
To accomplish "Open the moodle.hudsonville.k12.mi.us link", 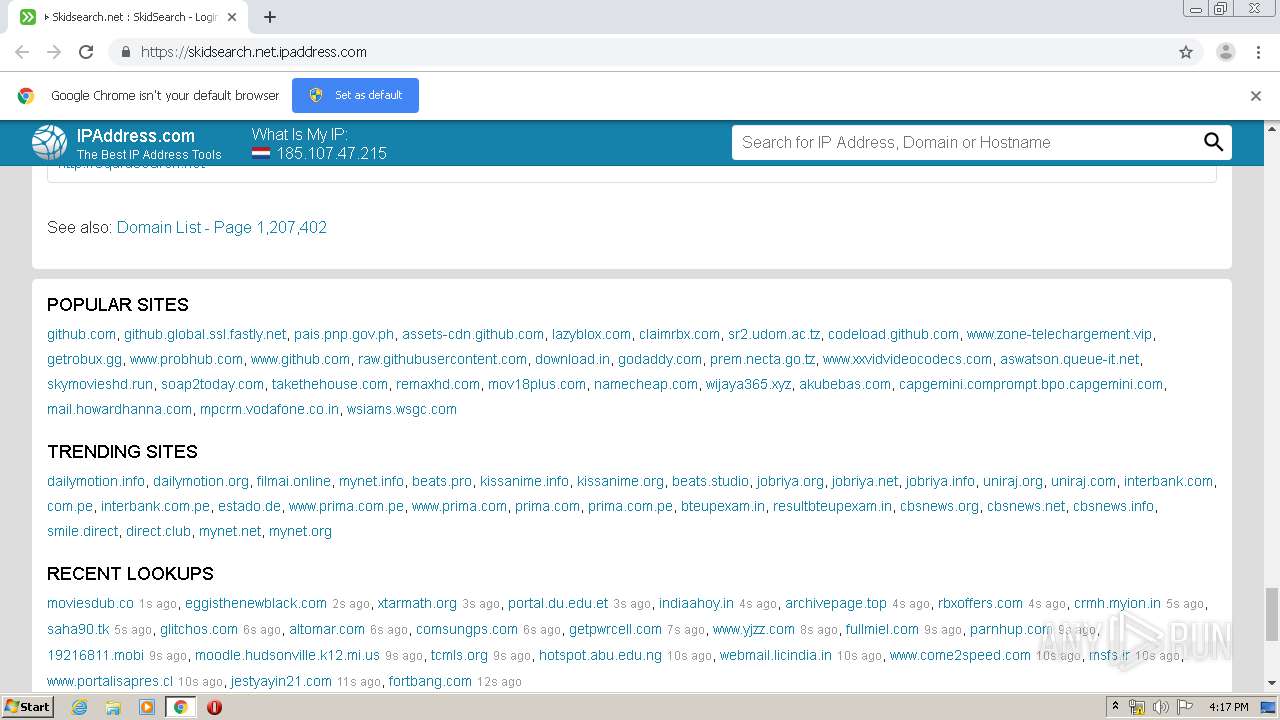I will pyautogui.click(x=287, y=655).
